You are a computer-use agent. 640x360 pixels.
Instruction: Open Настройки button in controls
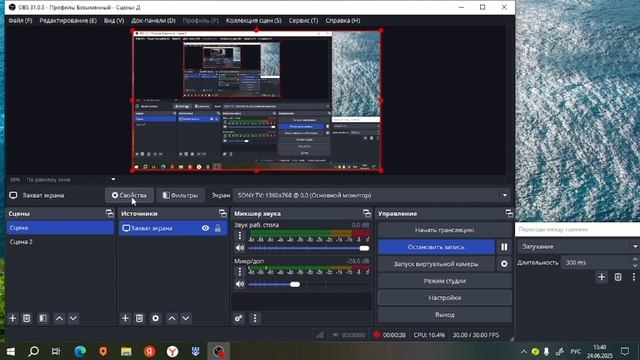[x=444, y=298]
